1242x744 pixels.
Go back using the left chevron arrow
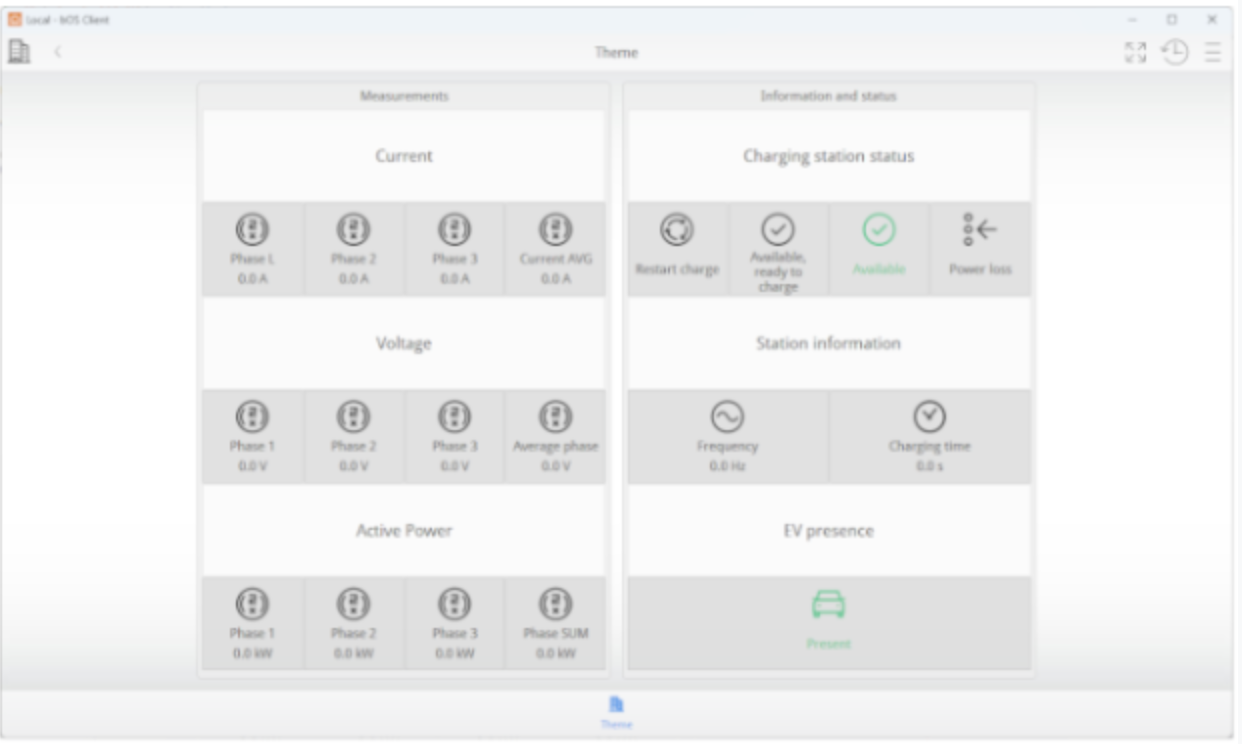point(58,52)
